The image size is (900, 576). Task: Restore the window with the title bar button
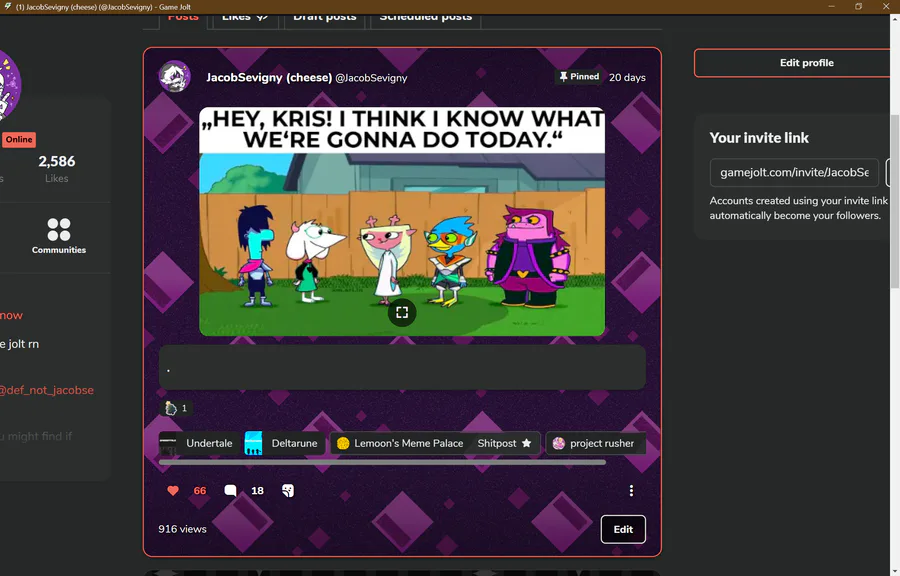point(858,6)
